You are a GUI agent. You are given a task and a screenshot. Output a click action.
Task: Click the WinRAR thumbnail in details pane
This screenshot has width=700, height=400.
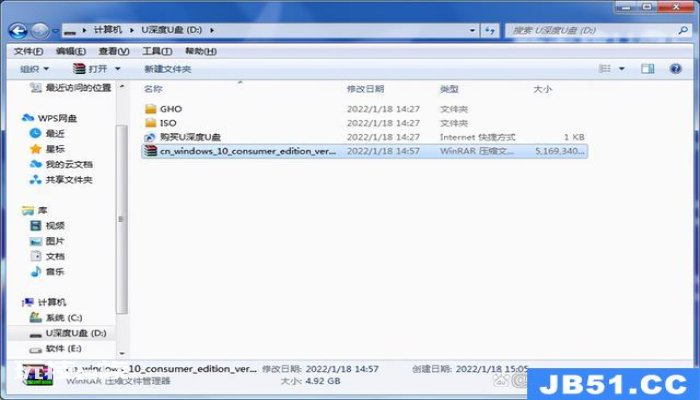(37, 374)
